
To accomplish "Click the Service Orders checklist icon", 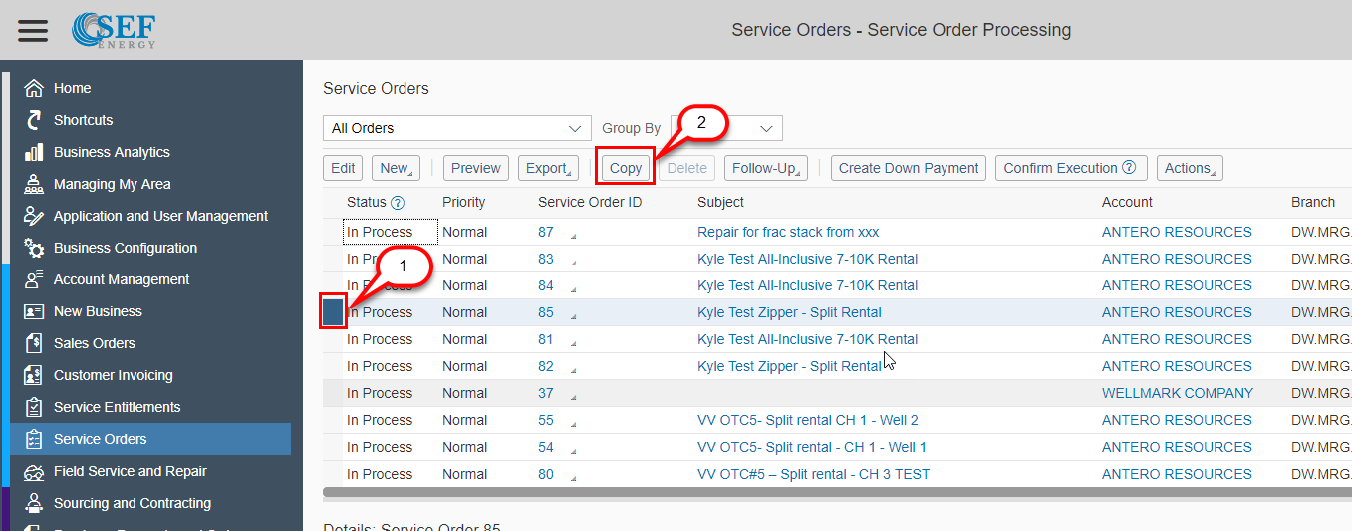I will [x=34, y=439].
